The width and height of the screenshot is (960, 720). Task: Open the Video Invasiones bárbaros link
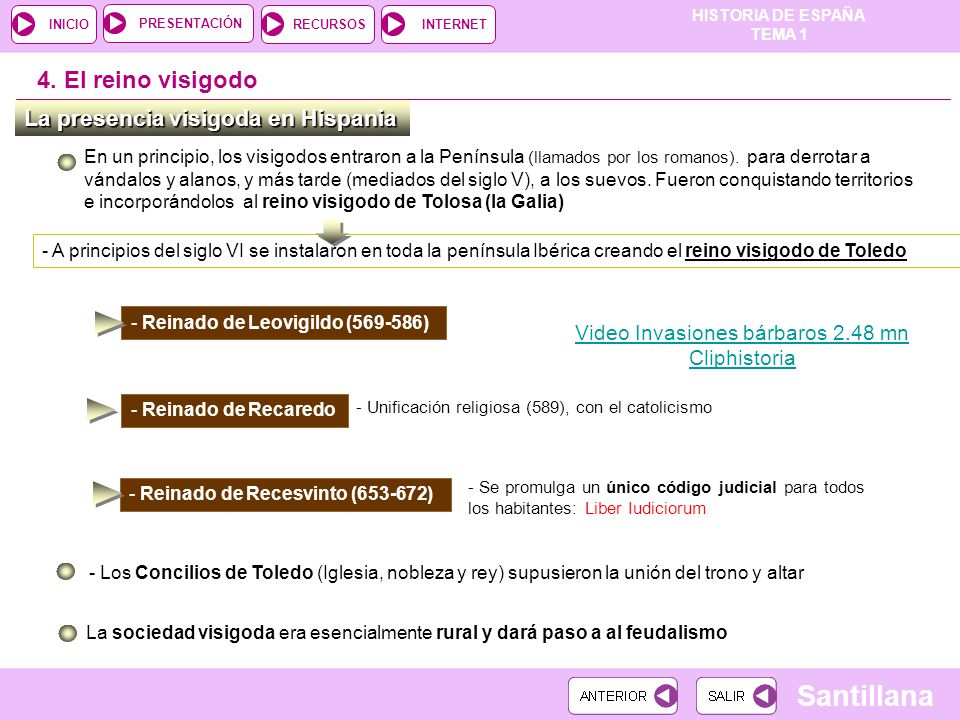(x=741, y=333)
